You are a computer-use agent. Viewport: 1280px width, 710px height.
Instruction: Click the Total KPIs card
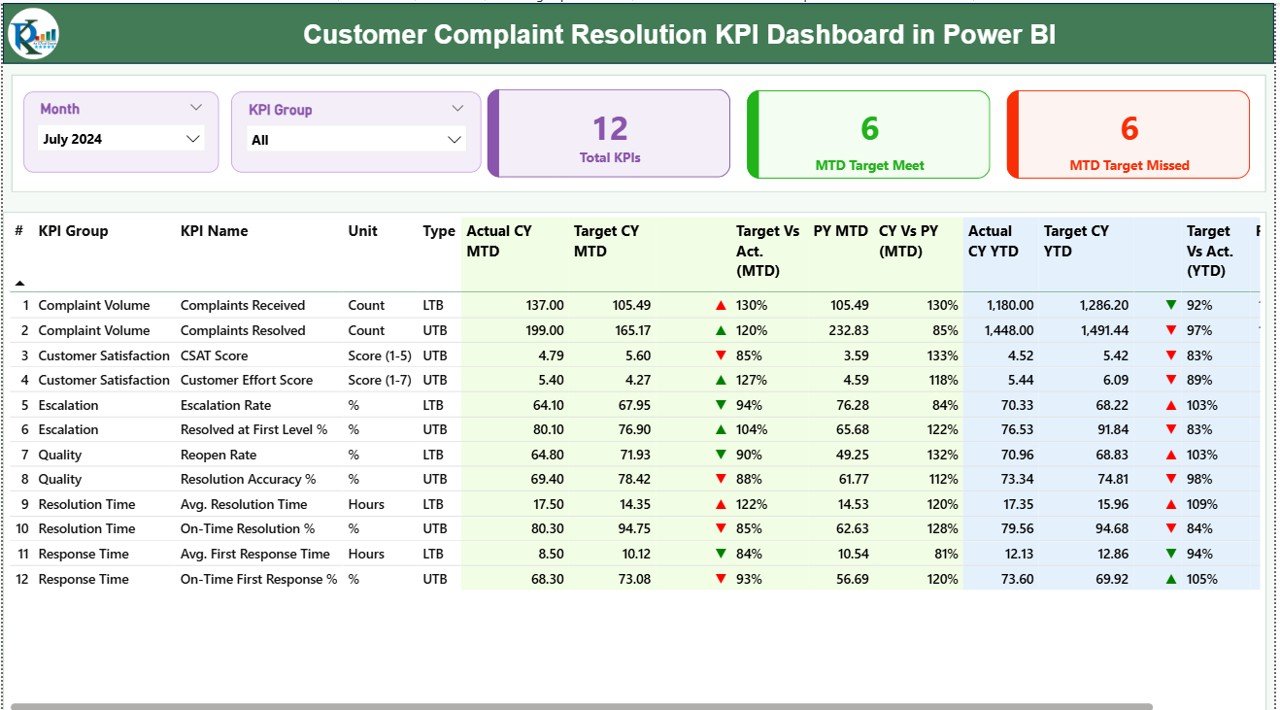click(610, 134)
